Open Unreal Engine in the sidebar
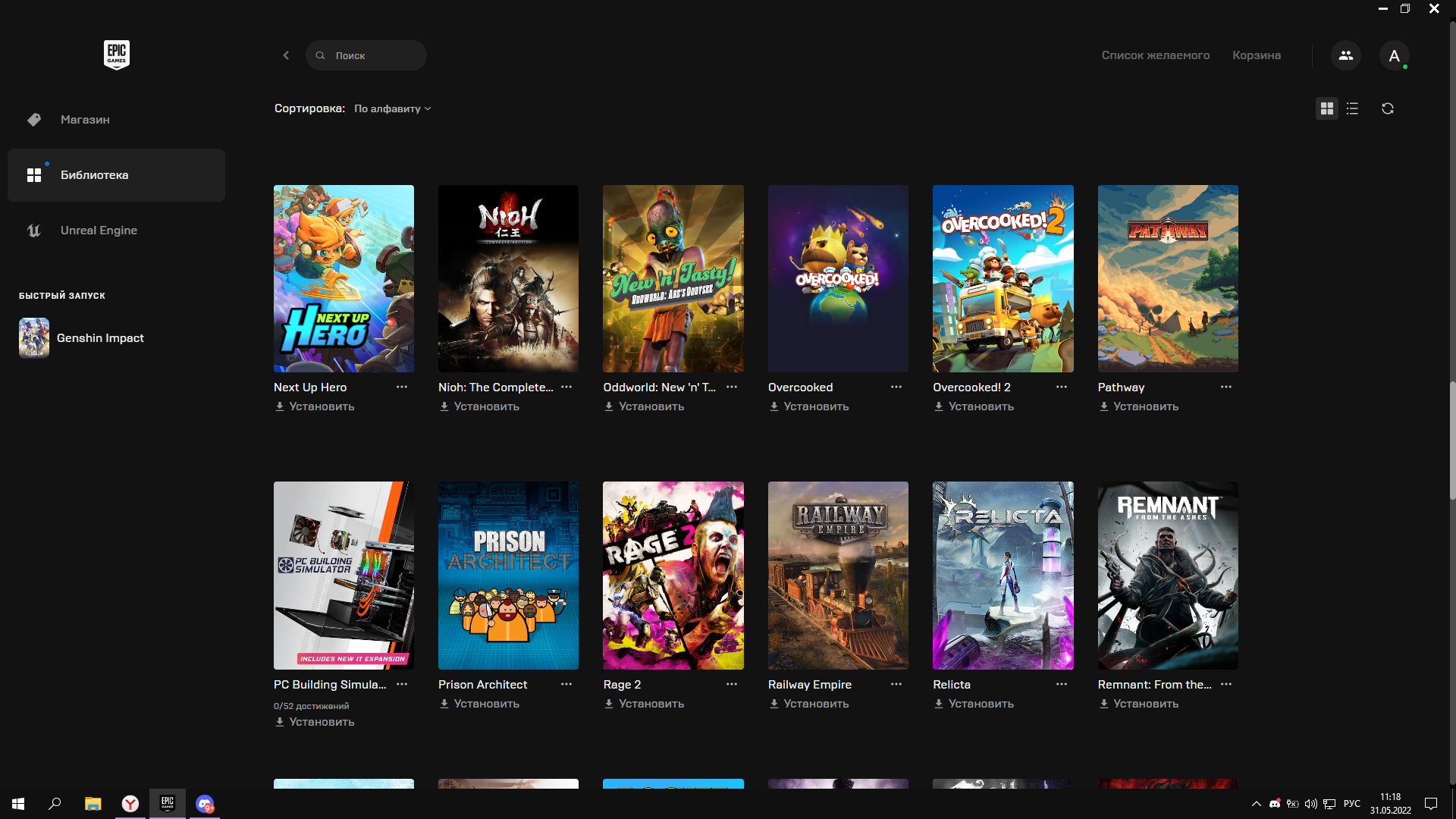The width and height of the screenshot is (1456, 819). (116, 231)
